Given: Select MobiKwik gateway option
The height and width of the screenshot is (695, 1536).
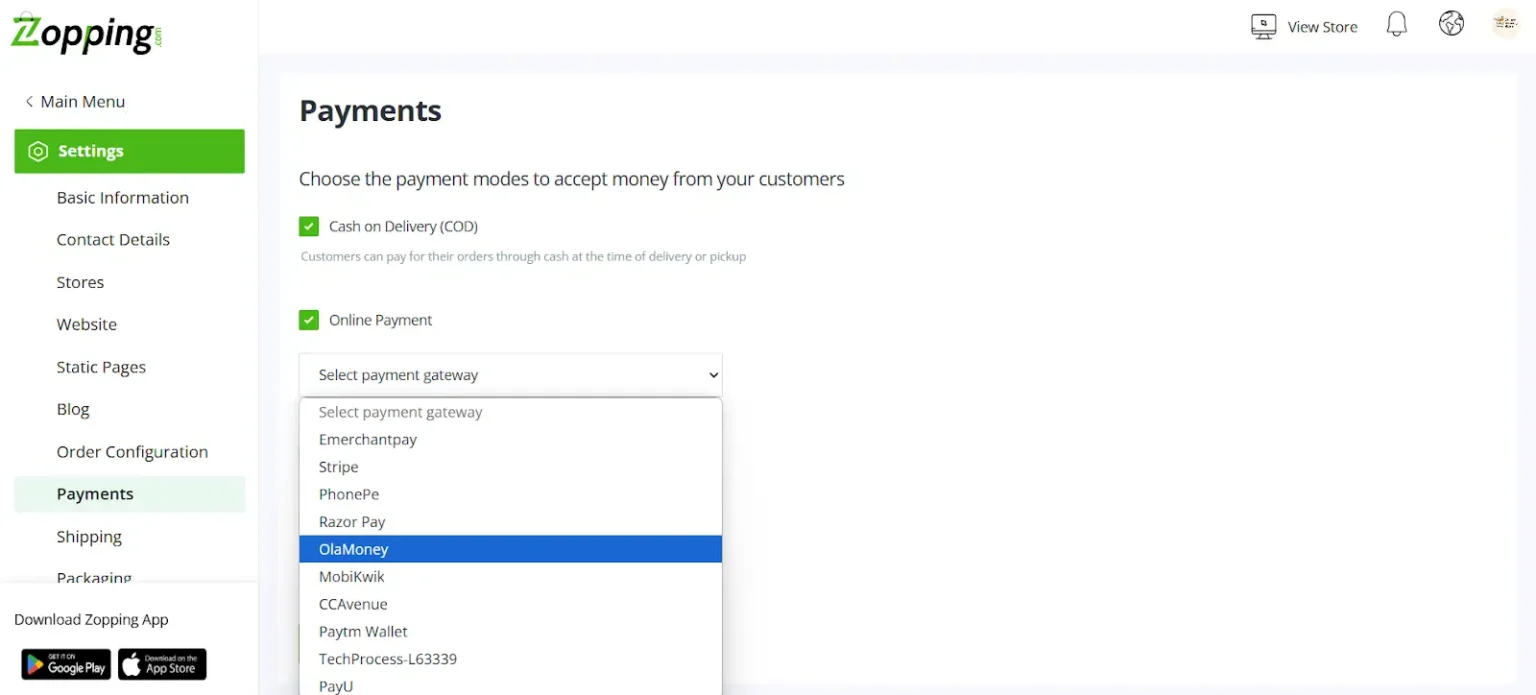Looking at the screenshot, I should (x=510, y=577).
